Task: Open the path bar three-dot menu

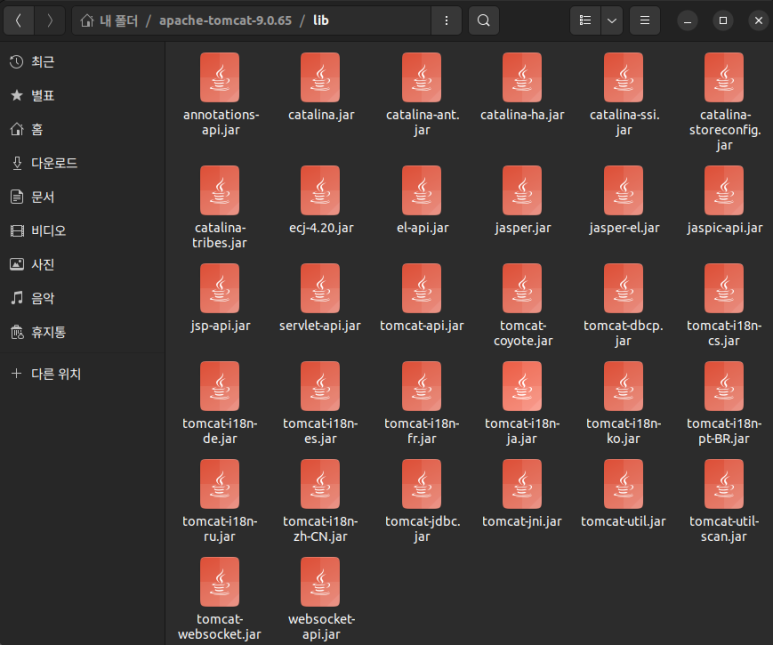Action: coord(446,21)
